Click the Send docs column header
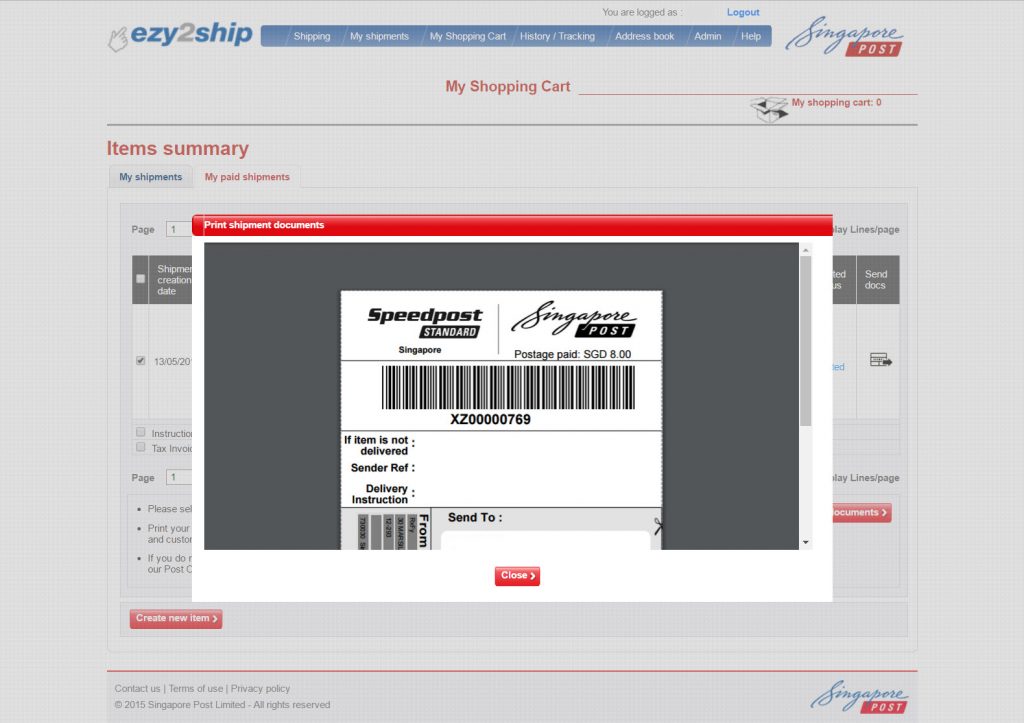This screenshot has height=723, width=1024. [x=878, y=280]
